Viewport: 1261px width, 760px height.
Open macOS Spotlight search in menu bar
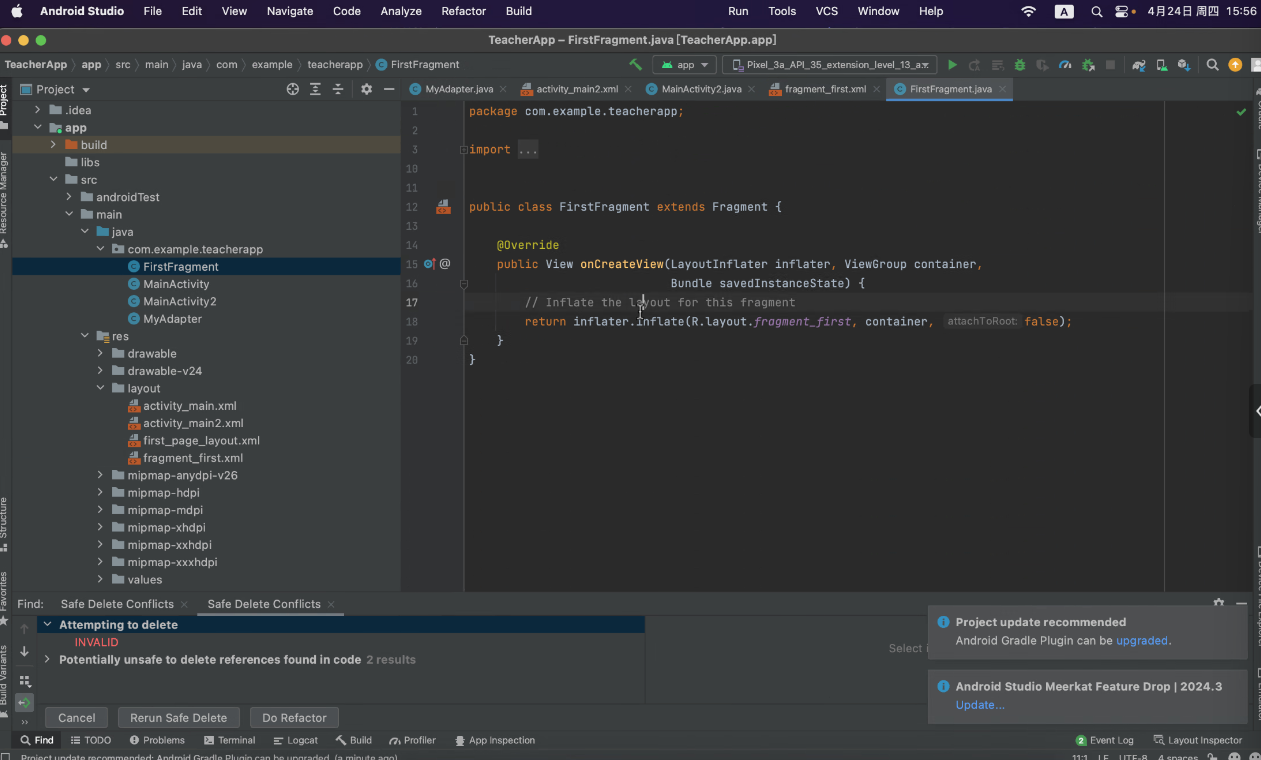(1097, 11)
